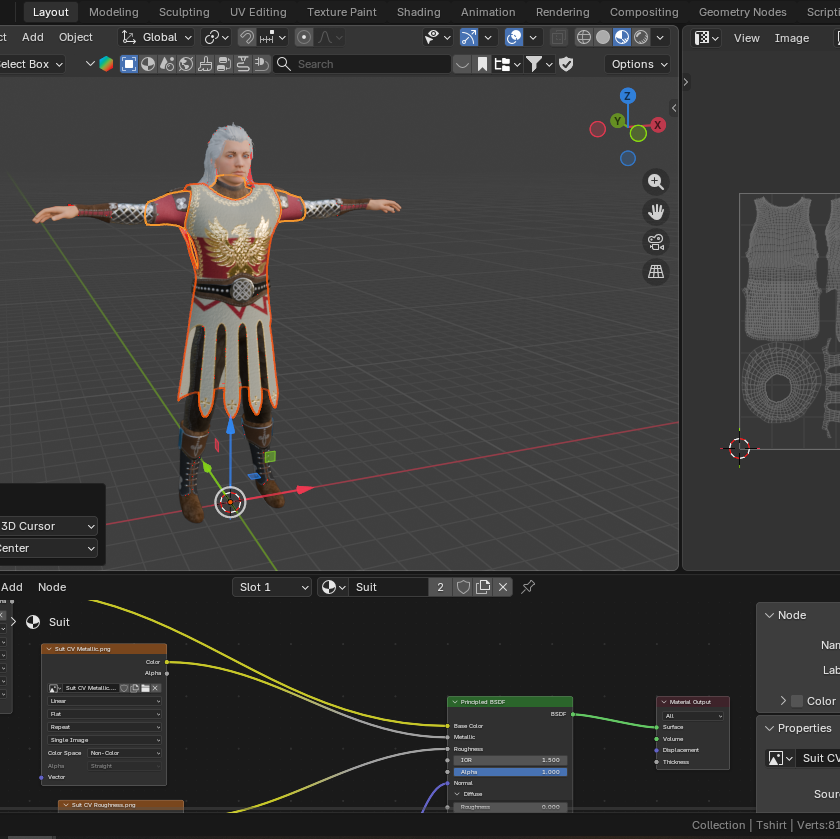The width and height of the screenshot is (840, 839).
Task: Switch to rendered viewport shading
Action: pyautogui.click(x=641, y=38)
